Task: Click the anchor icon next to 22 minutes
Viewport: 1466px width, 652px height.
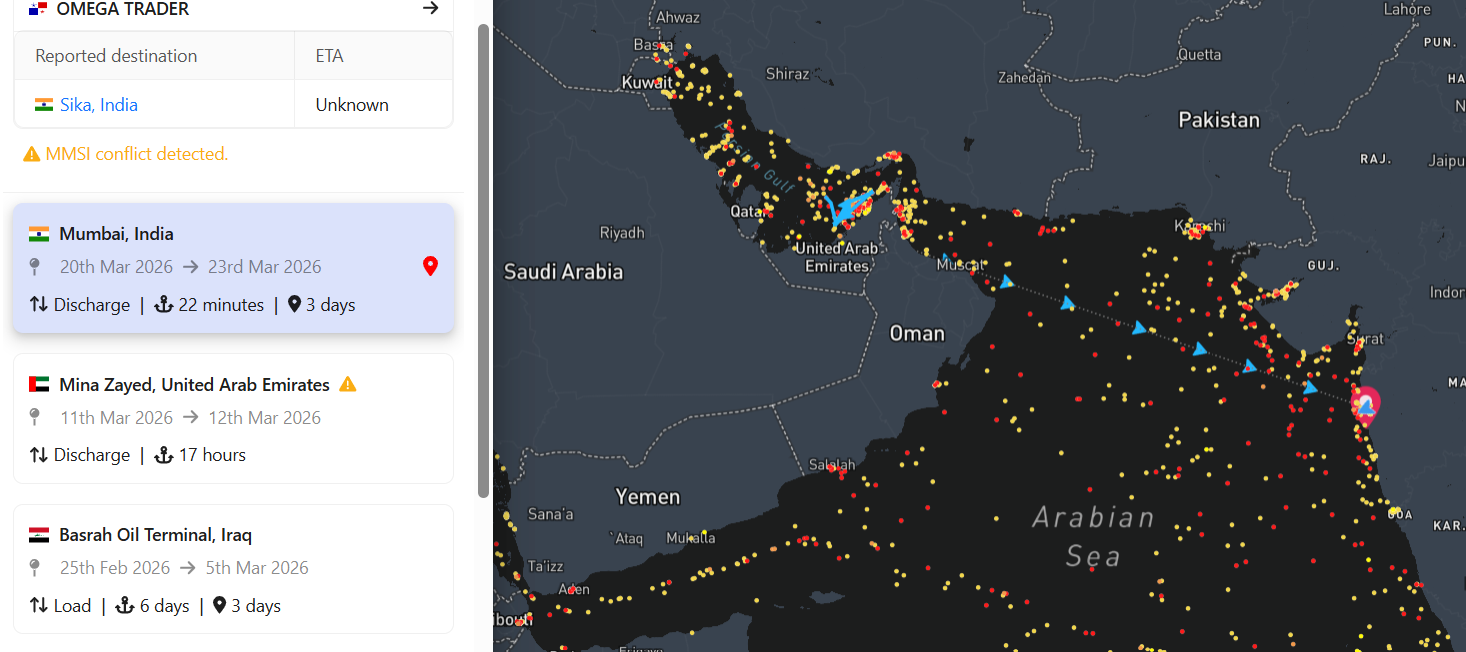Action: click(164, 305)
